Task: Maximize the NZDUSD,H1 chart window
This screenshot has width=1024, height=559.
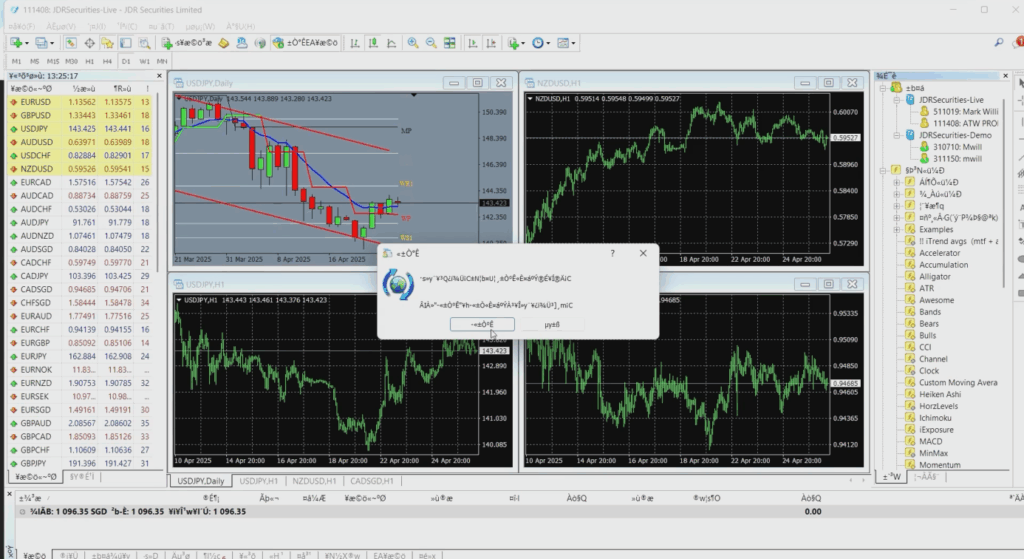Action: pos(828,83)
